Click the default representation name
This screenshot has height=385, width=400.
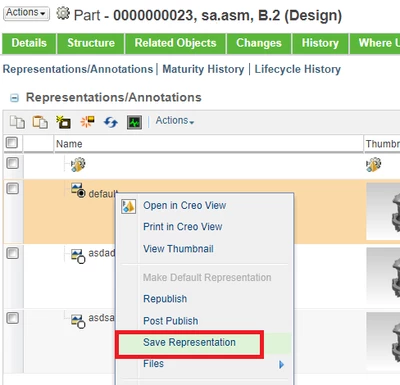[x=103, y=193]
